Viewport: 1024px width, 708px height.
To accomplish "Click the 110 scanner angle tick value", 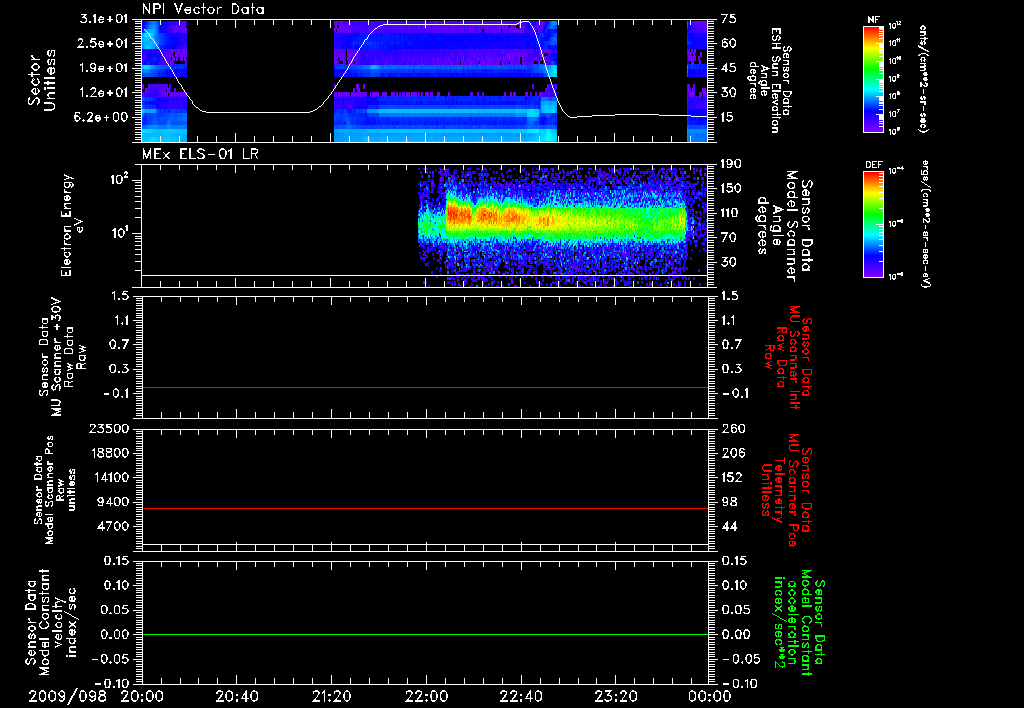I will click(x=731, y=213).
